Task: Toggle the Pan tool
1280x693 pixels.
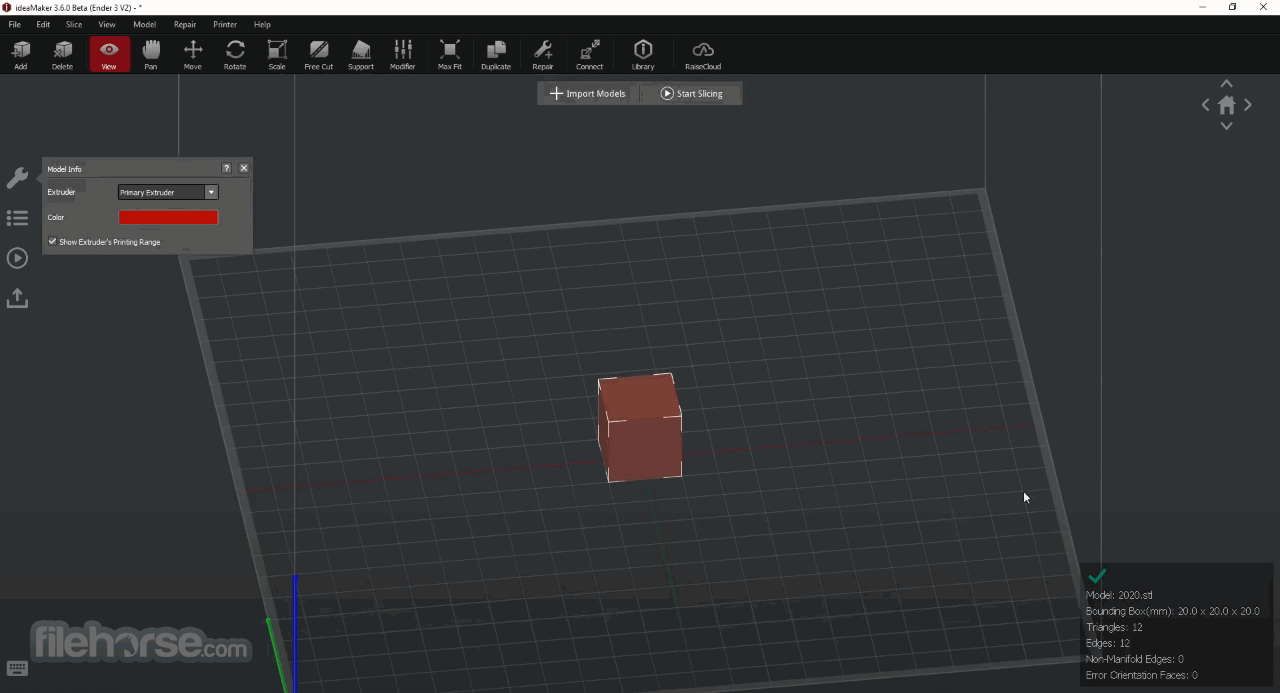Action: tap(151, 54)
